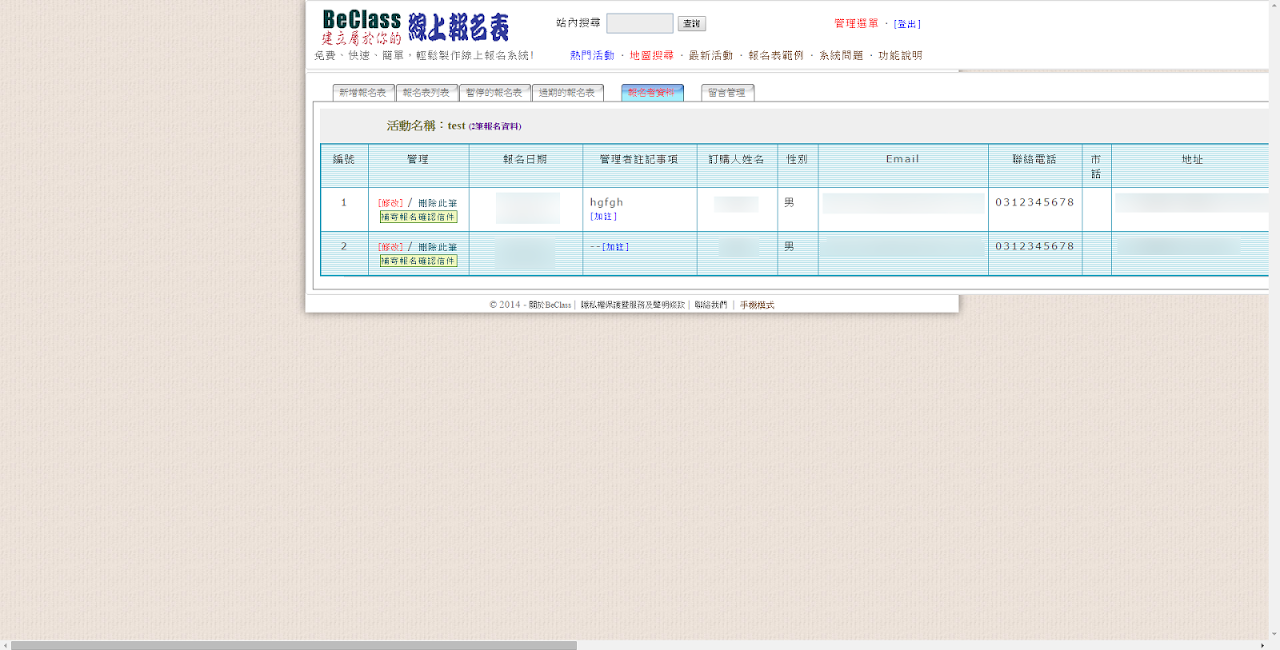Open the 地圖搜尋 link

[x=654, y=55]
